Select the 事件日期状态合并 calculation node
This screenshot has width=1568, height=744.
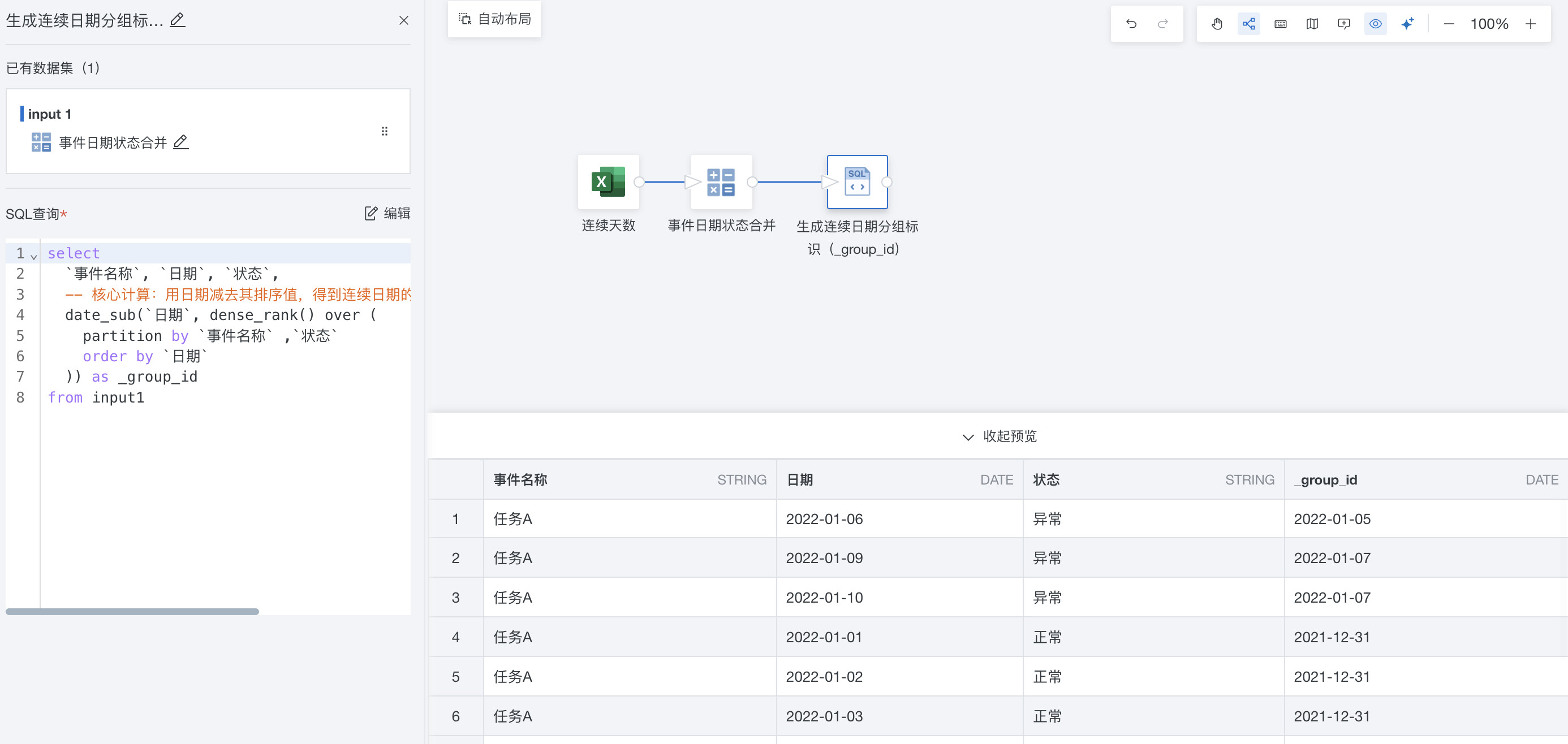[721, 182]
